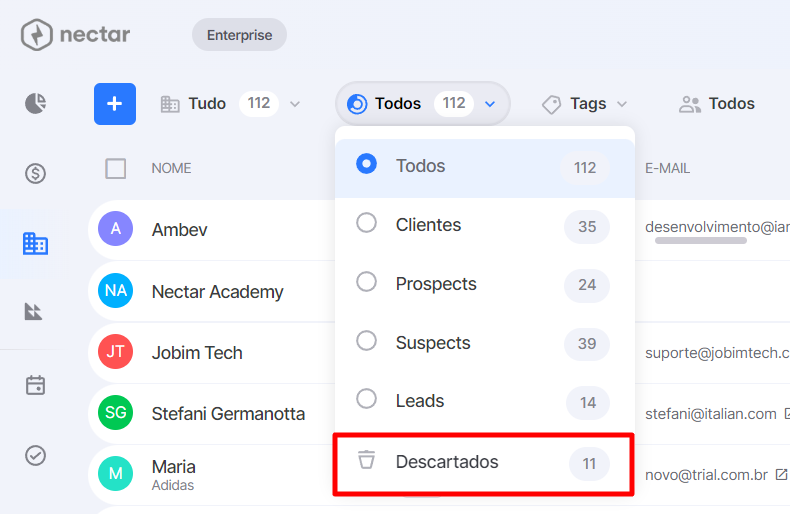Open the dashboard pie chart icon
Image resolution: width=790 pixels, height=514 pixels.
[x=36, y=103]
